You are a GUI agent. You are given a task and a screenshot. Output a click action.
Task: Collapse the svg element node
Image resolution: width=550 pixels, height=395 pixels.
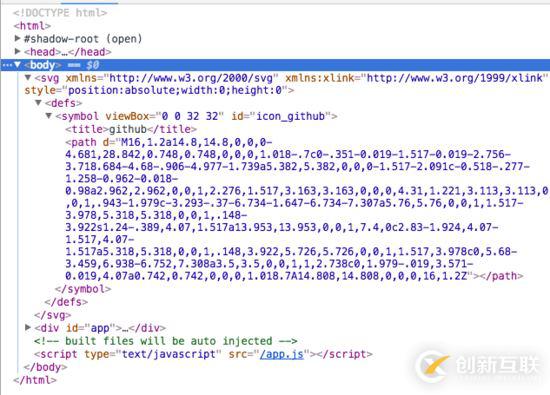28,78
